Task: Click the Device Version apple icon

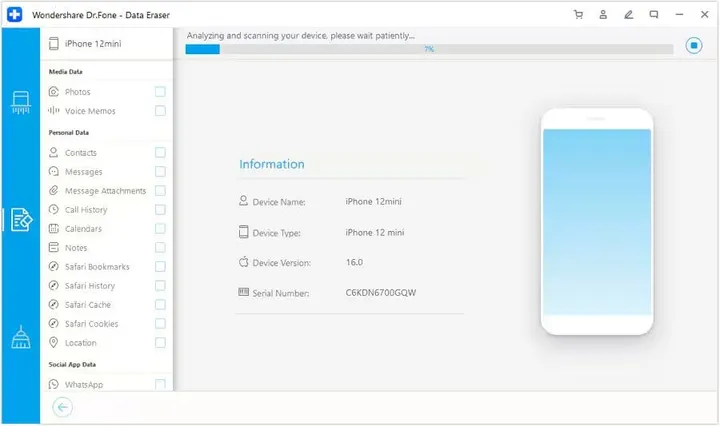Action: (243, 262)
